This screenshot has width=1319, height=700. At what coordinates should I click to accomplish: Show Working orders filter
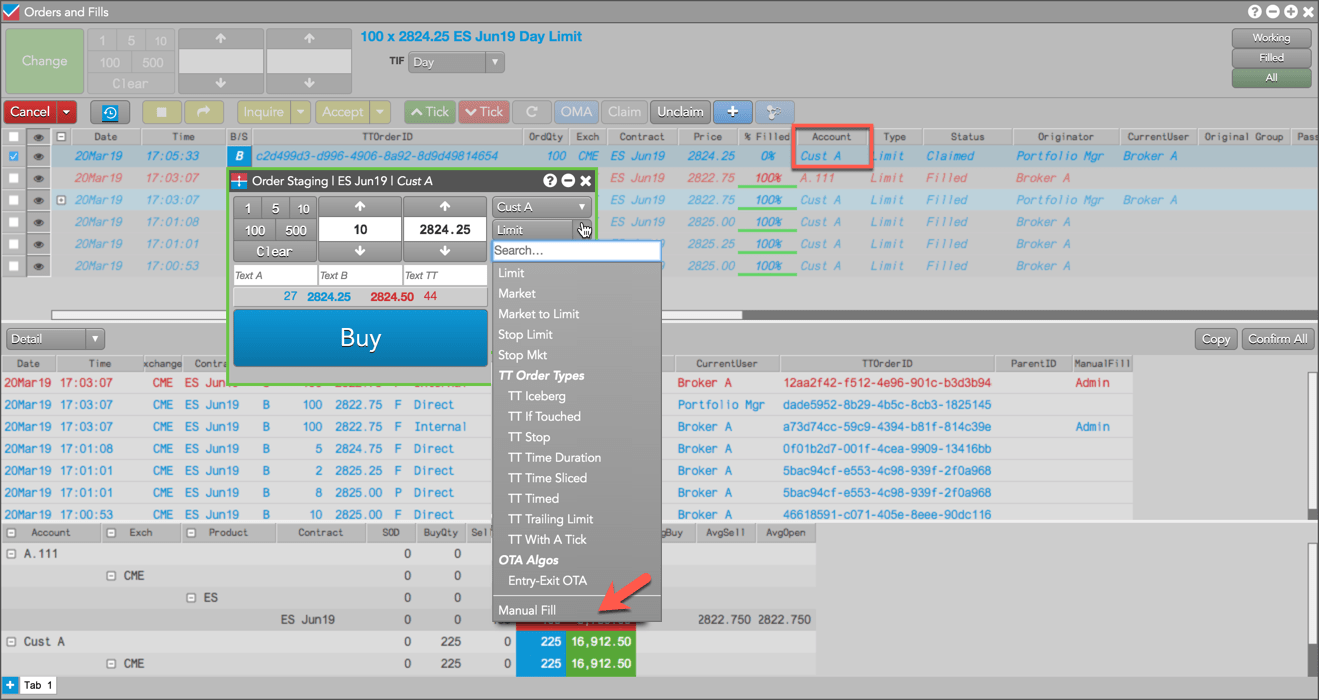[x=1271, y=38]
